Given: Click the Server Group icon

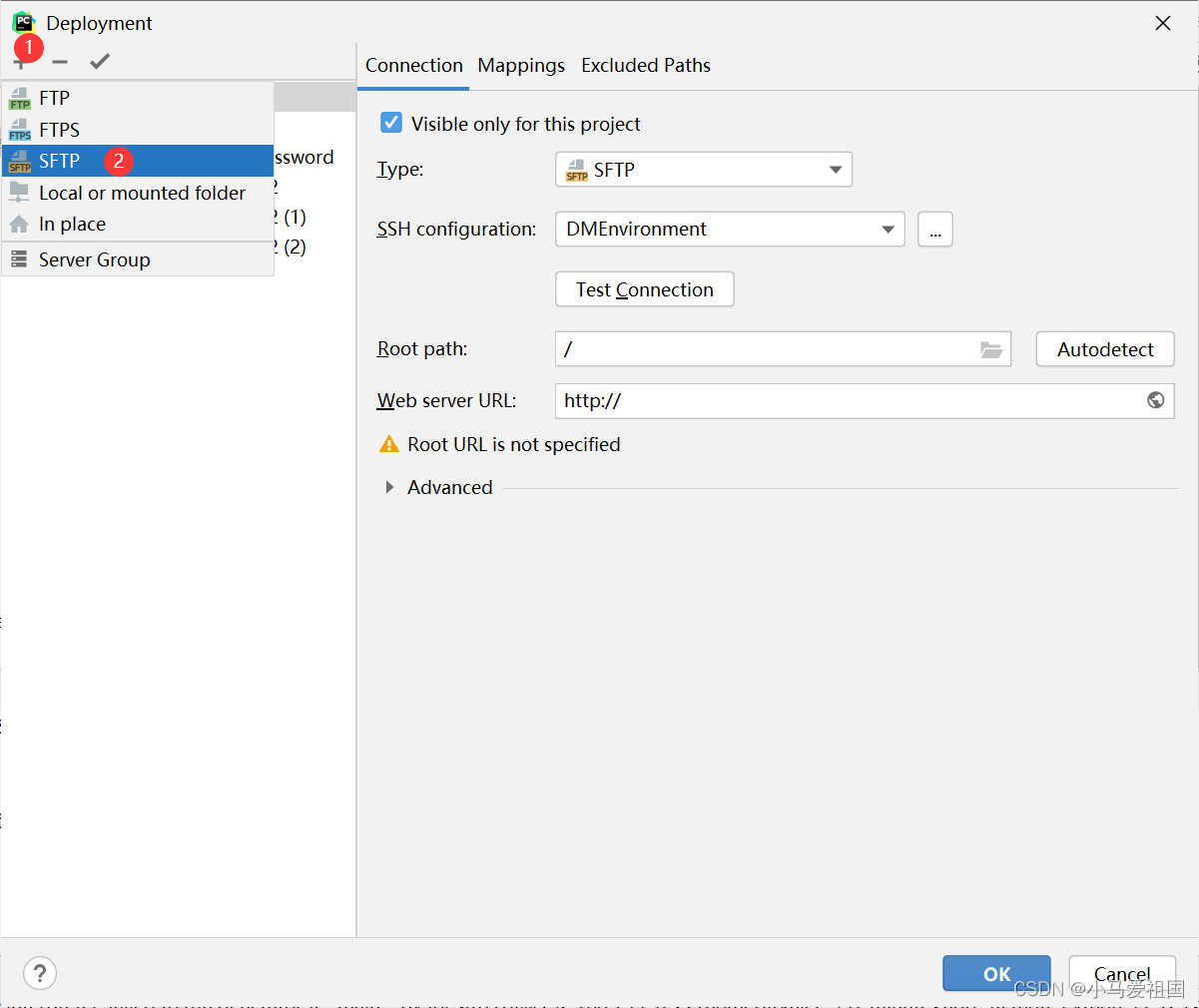Looking at the screenshot, I should tap(19, 259).
